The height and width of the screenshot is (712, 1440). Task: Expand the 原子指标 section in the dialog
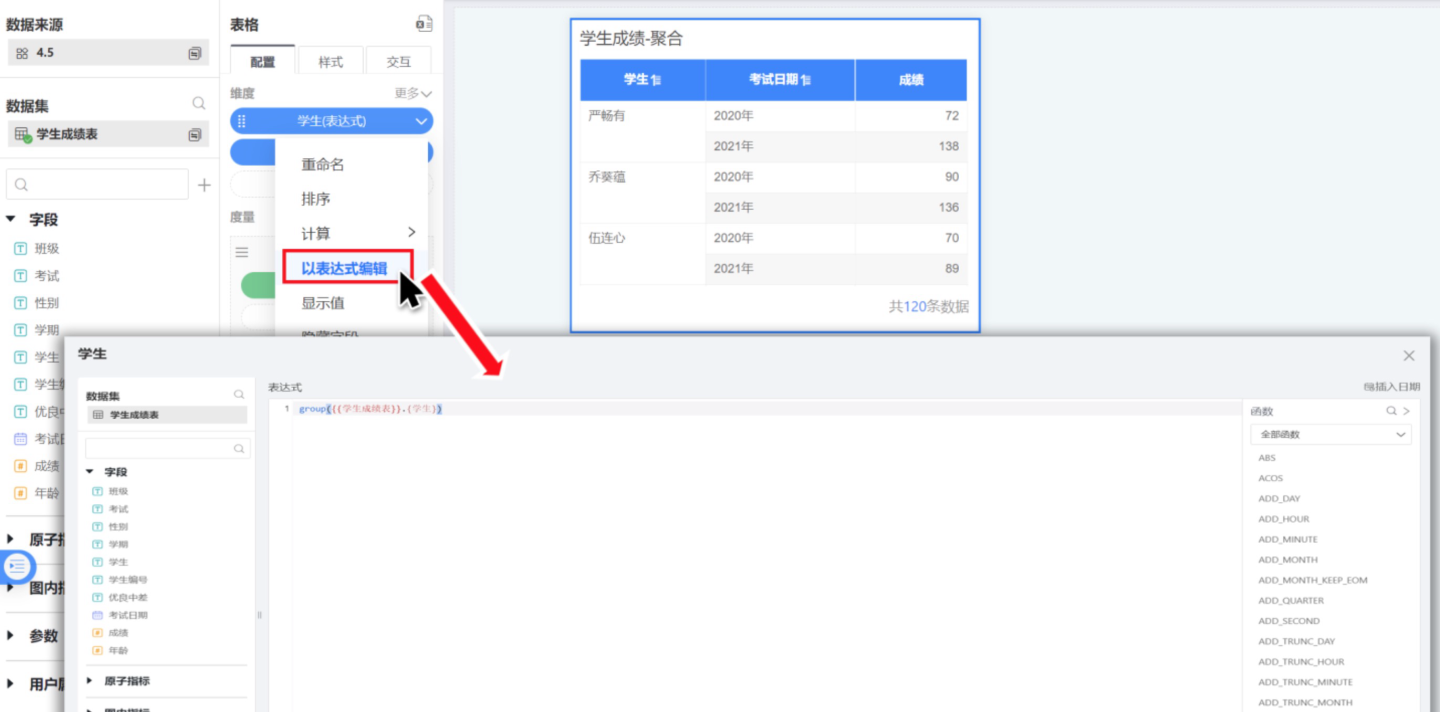90,681
